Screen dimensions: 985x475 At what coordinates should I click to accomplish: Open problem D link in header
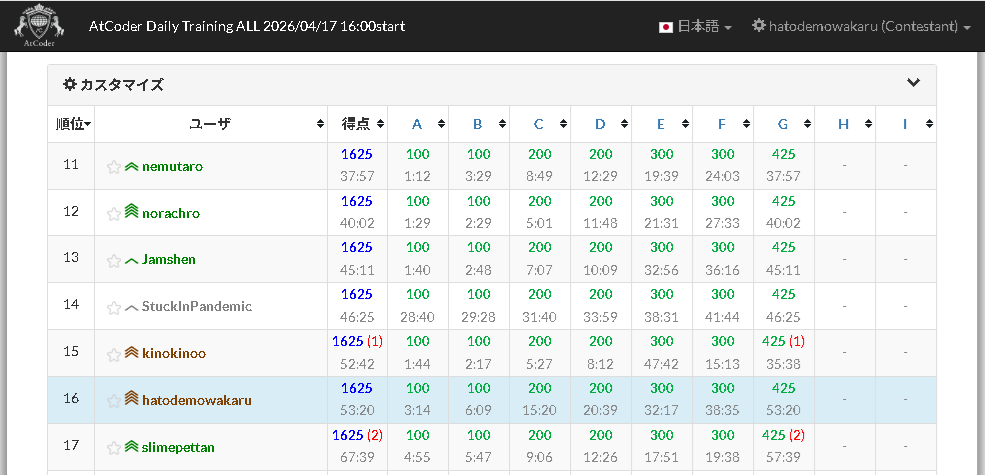point(600,124)
